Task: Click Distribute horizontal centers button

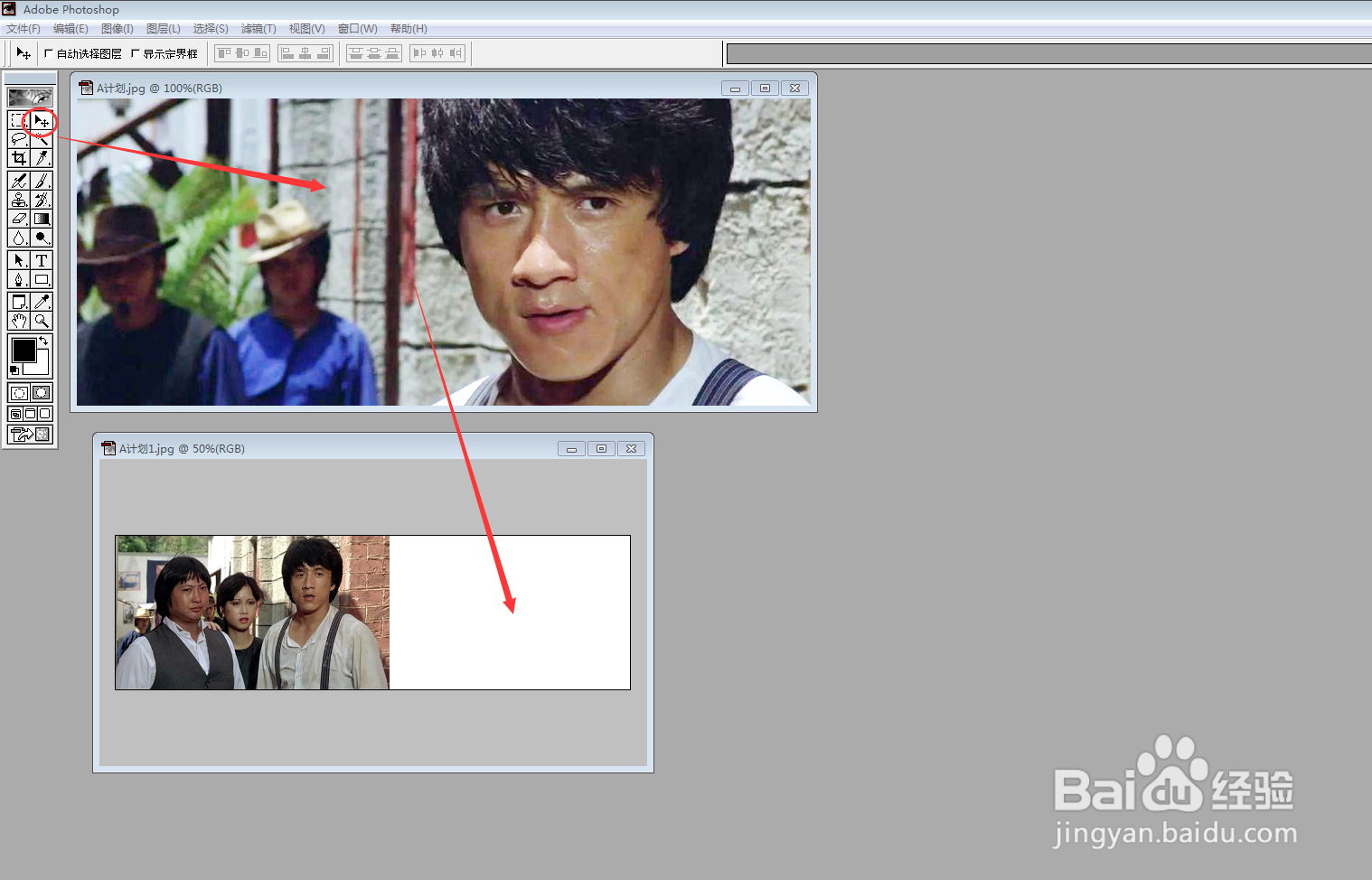Action: coord(437,53)
